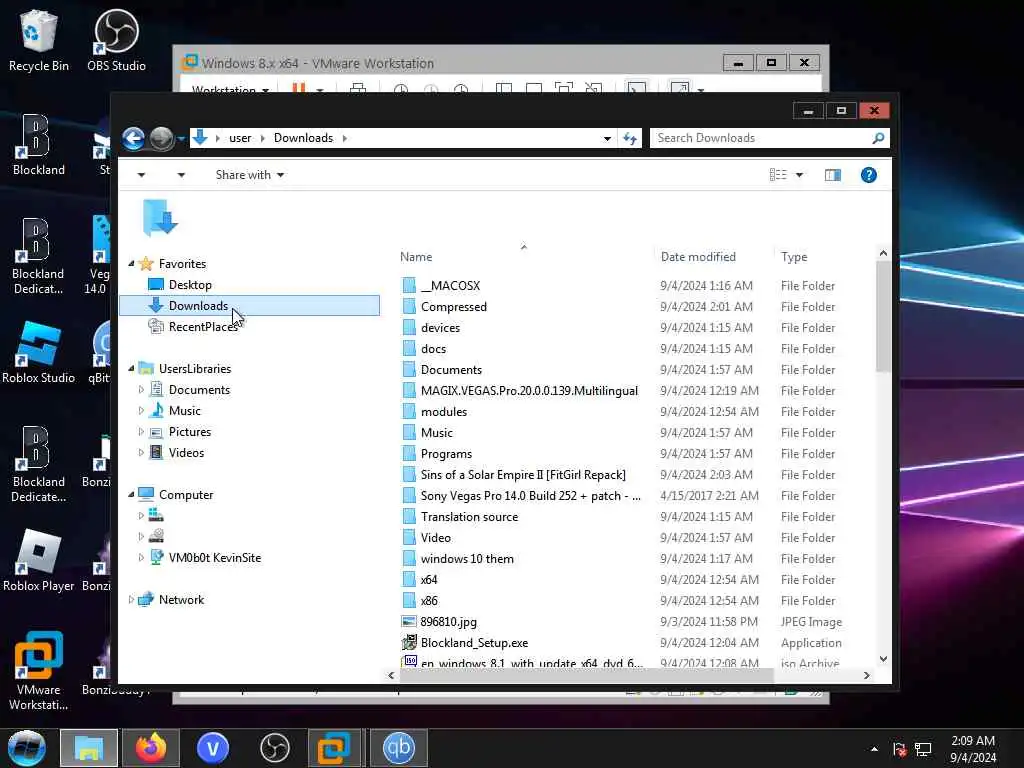Expand the Videos library node
Image resolution: width=1024 pixels, height=768 pixels.
pos(141,453)
